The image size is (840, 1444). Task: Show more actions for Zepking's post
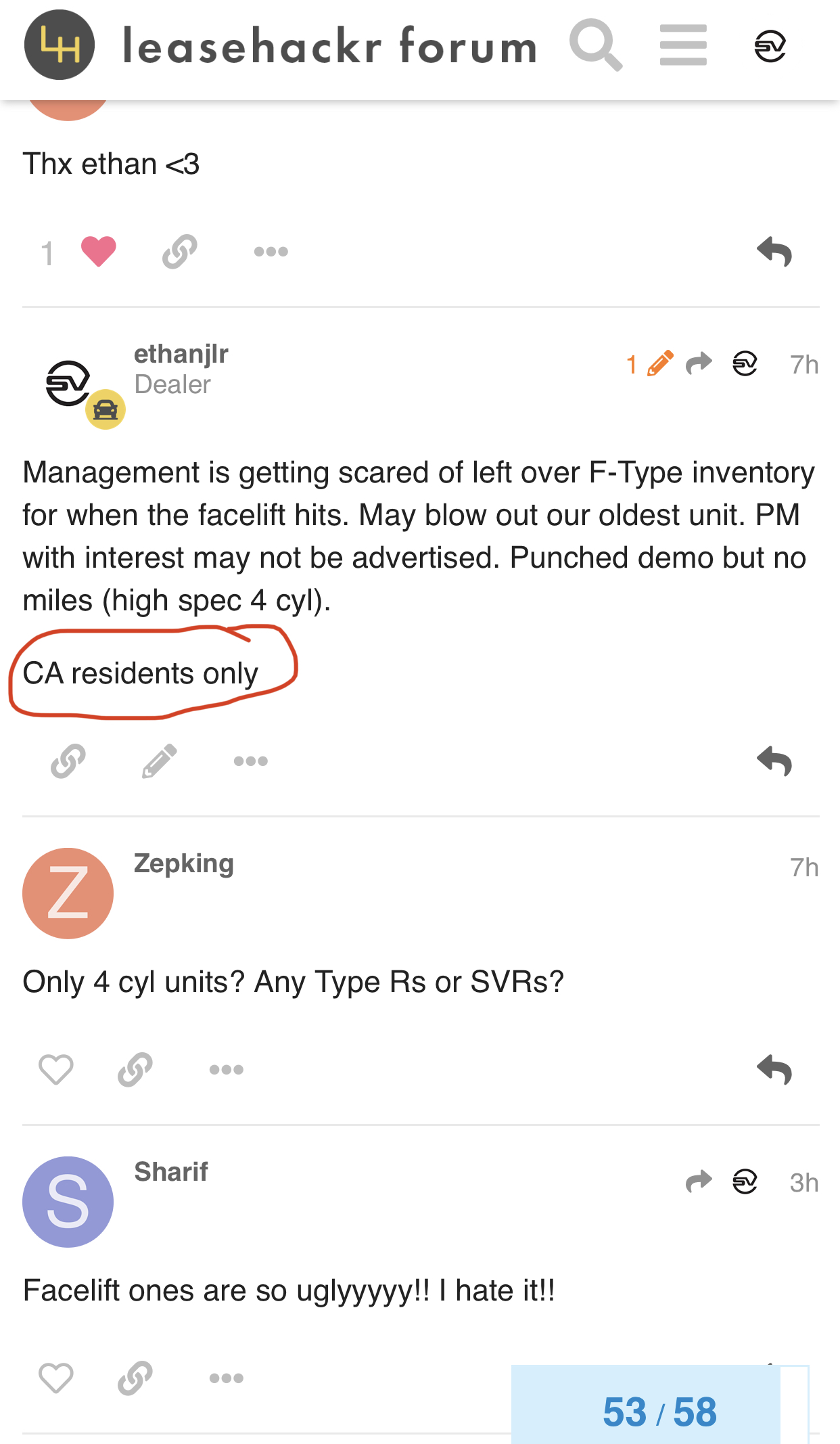pyautogui.click(x=226, y=1070)
